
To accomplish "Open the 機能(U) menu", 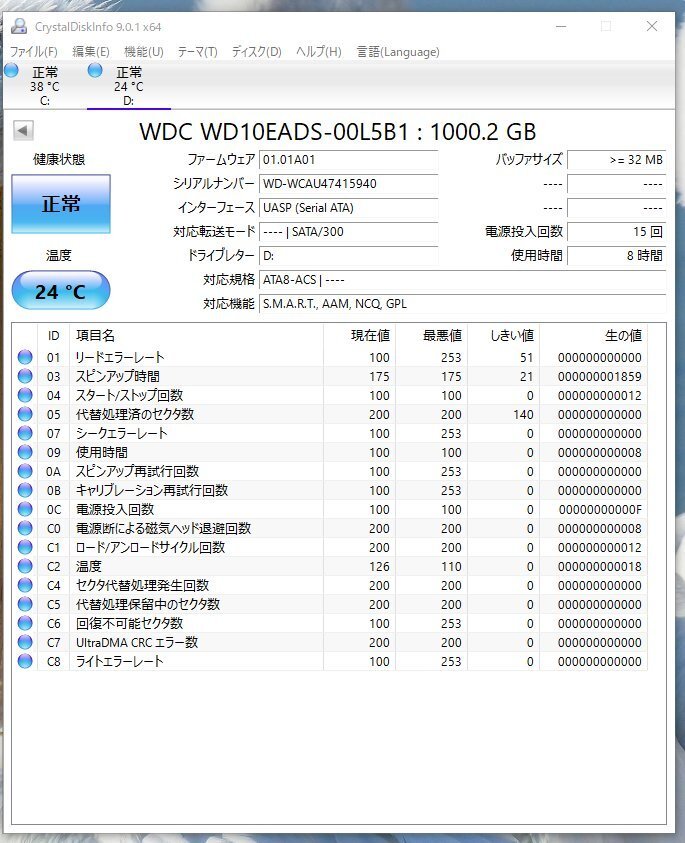I will pyautogui.click(x=144, y=52).
